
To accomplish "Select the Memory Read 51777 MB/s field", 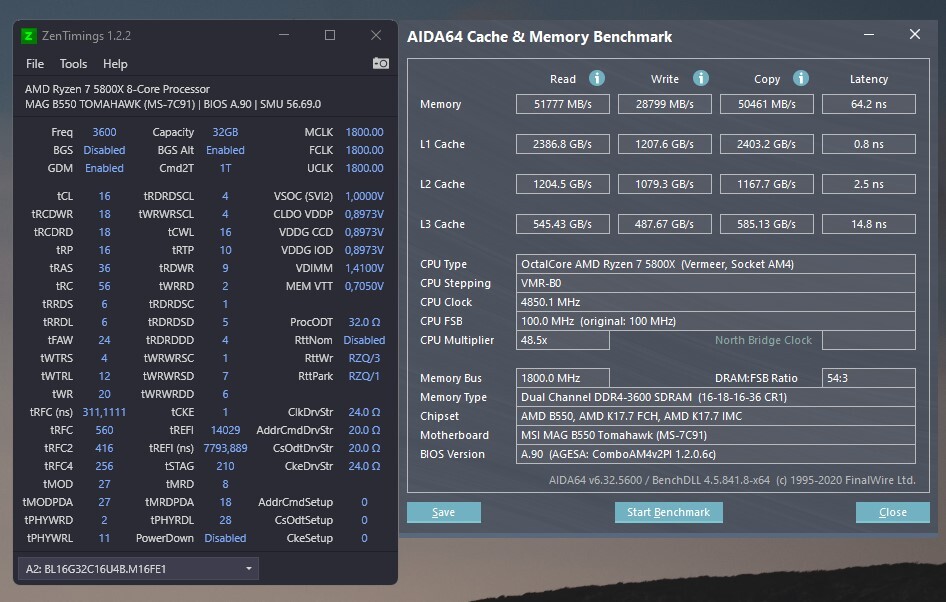I will (563, 104).
